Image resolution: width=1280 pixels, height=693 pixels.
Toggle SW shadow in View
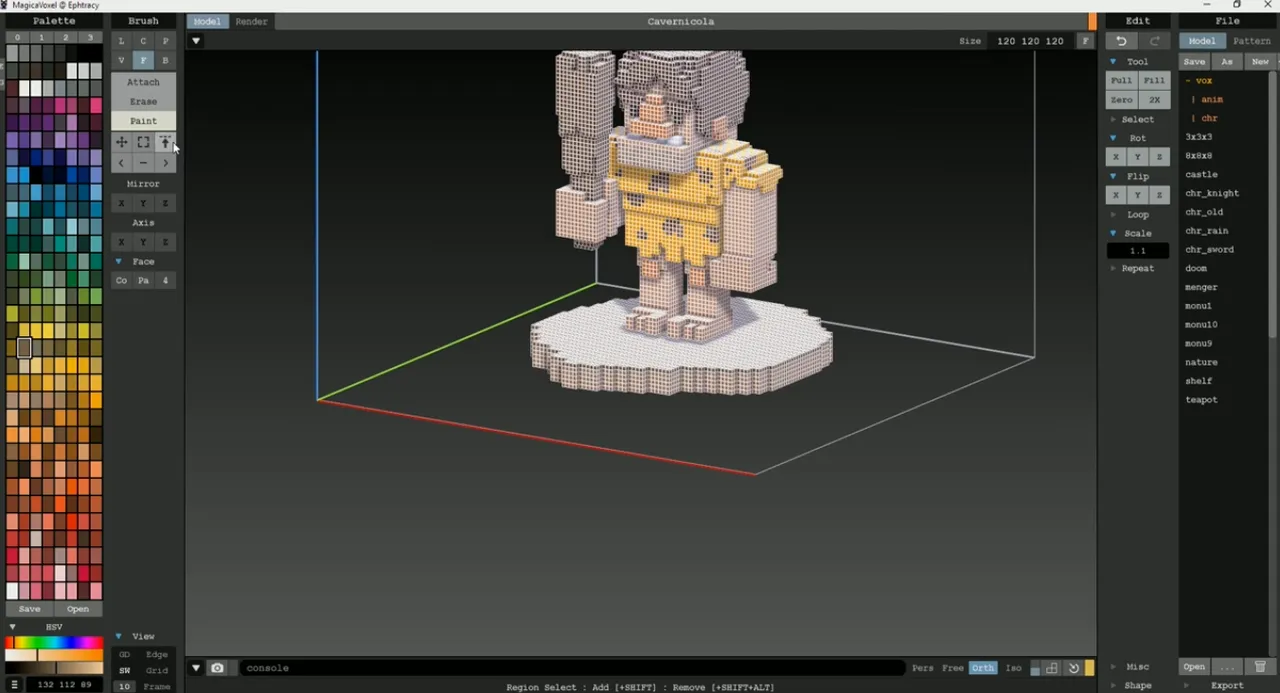(x=125, y=671)
